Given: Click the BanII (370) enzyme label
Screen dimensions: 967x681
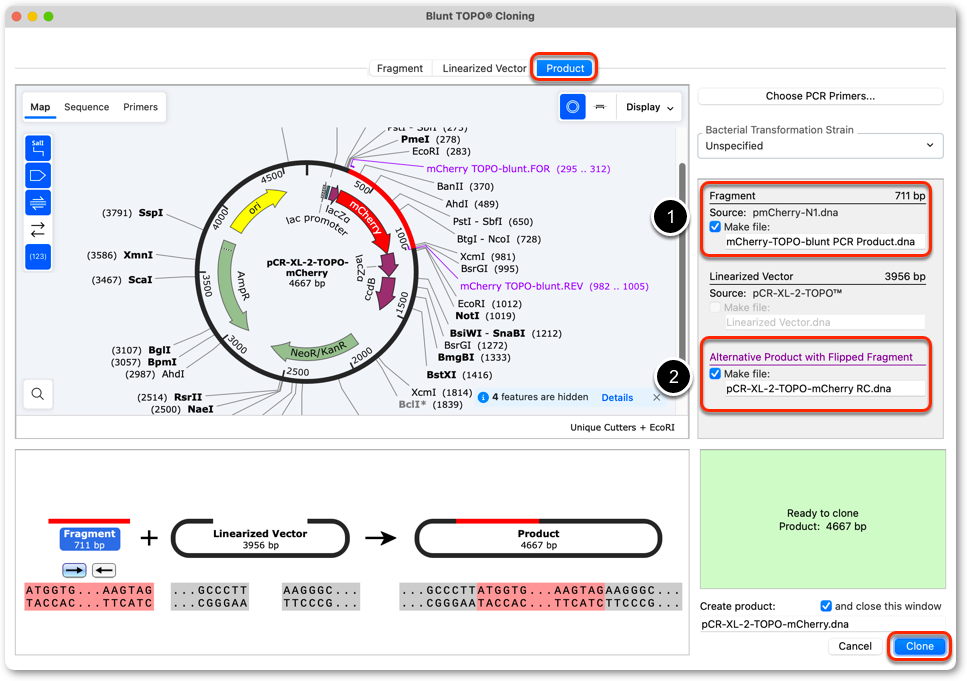Looking at the screenshot, I should pos(465,186).
